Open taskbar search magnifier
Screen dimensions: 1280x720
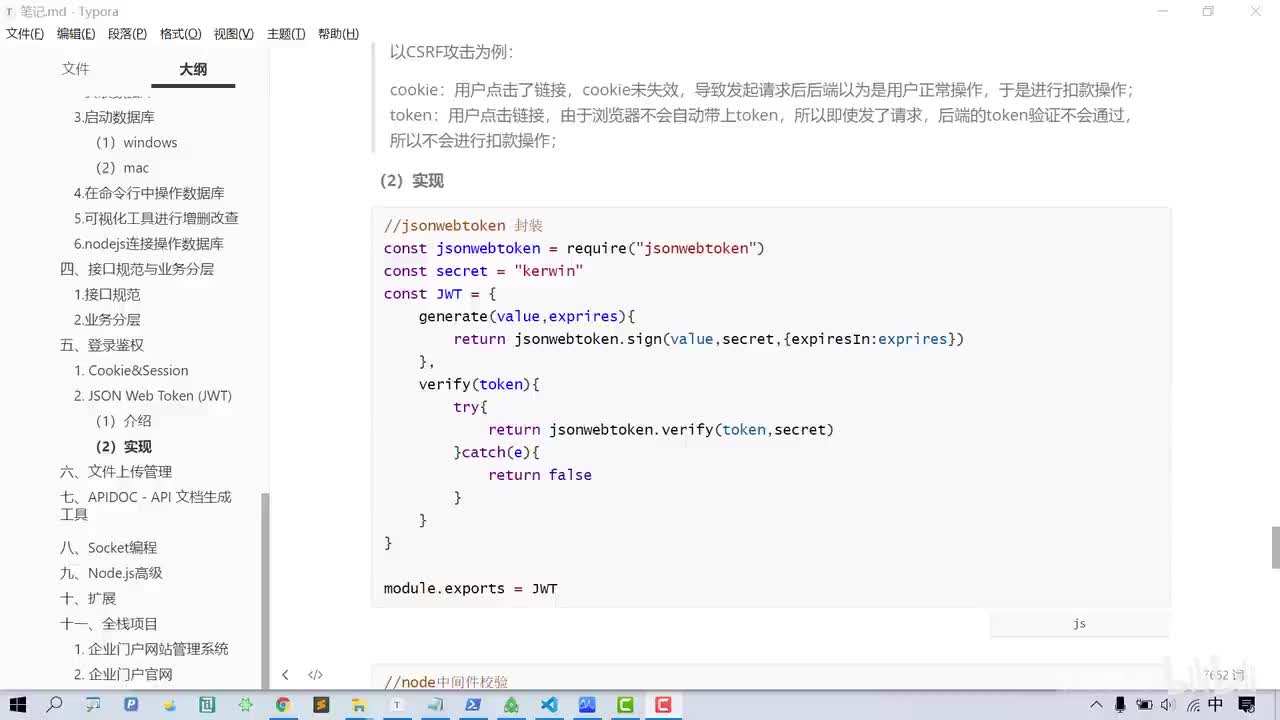tap(55, 705)
